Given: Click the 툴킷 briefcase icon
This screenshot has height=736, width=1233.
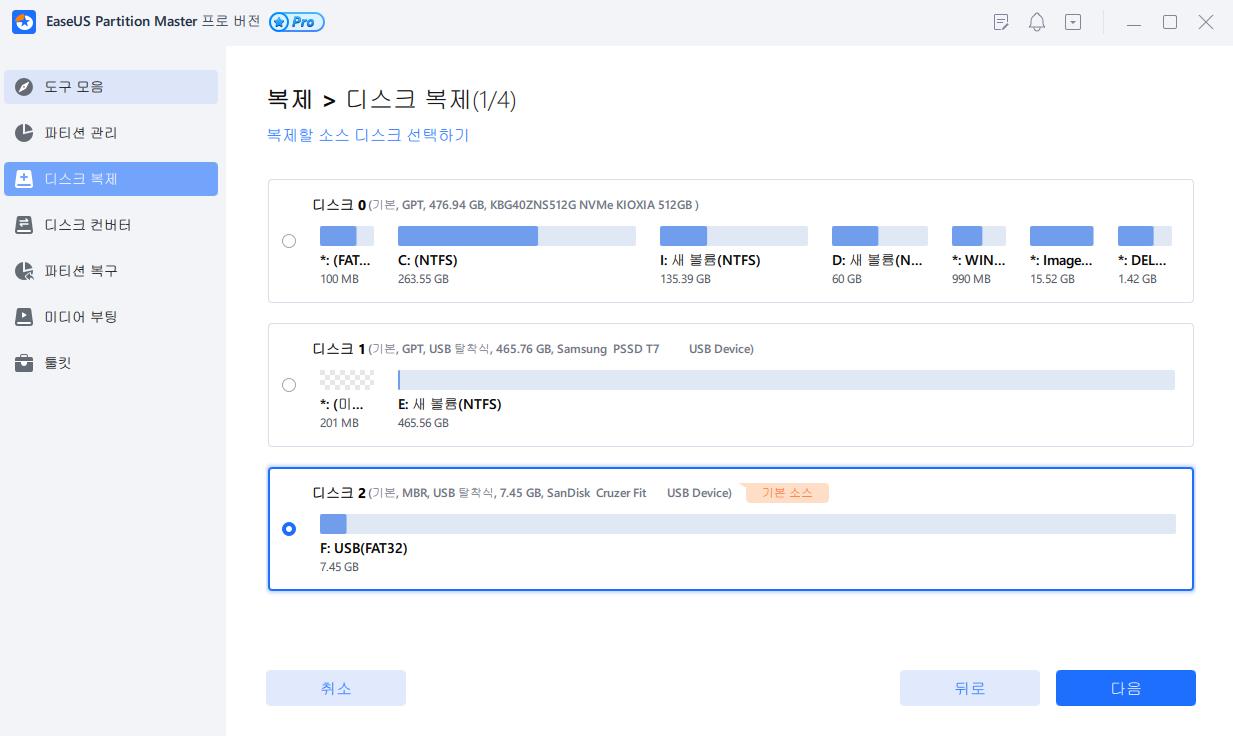Looking at the screenshot, I should click(25, 363).
